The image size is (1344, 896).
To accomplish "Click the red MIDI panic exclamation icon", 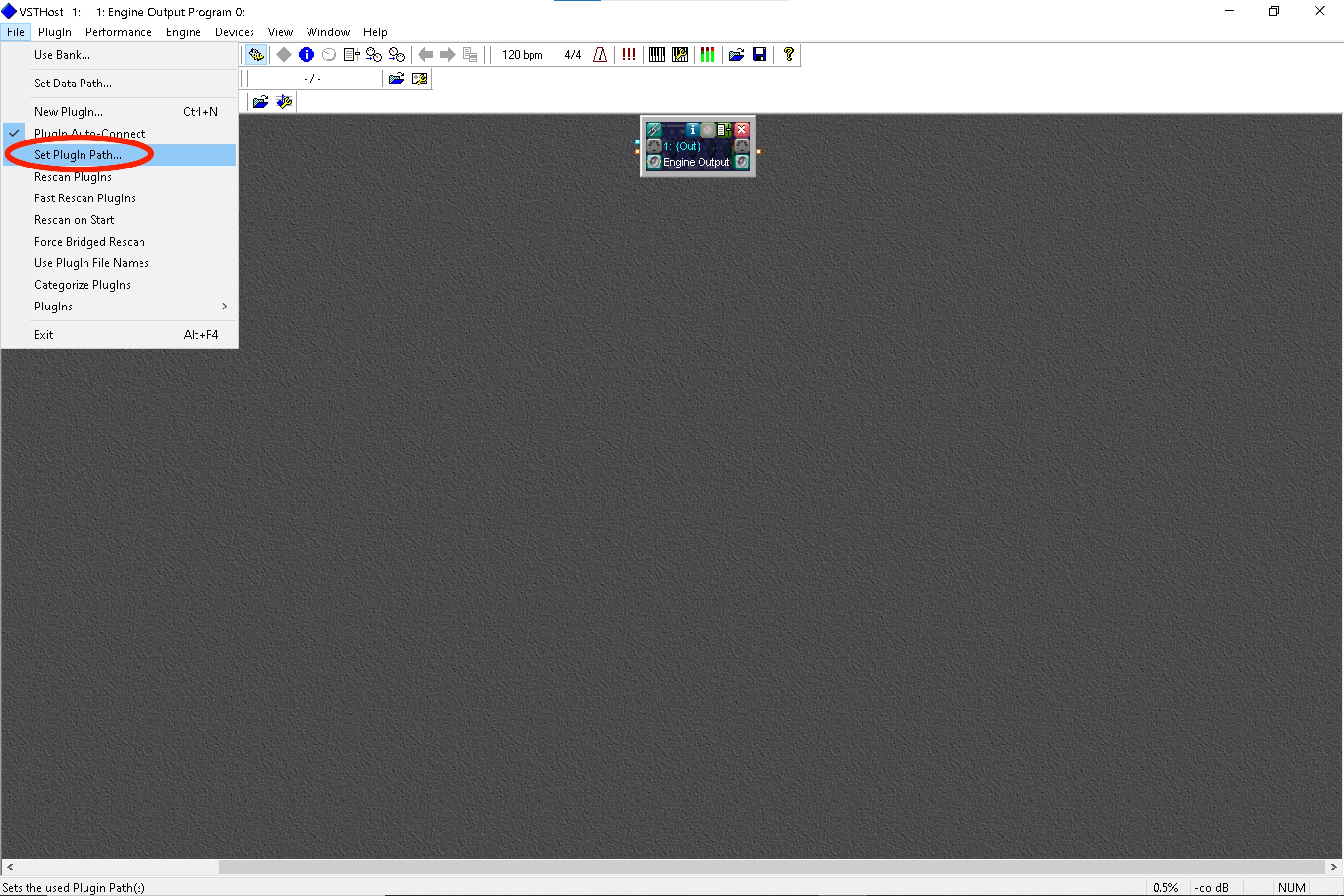I will (x=629, y=55).
